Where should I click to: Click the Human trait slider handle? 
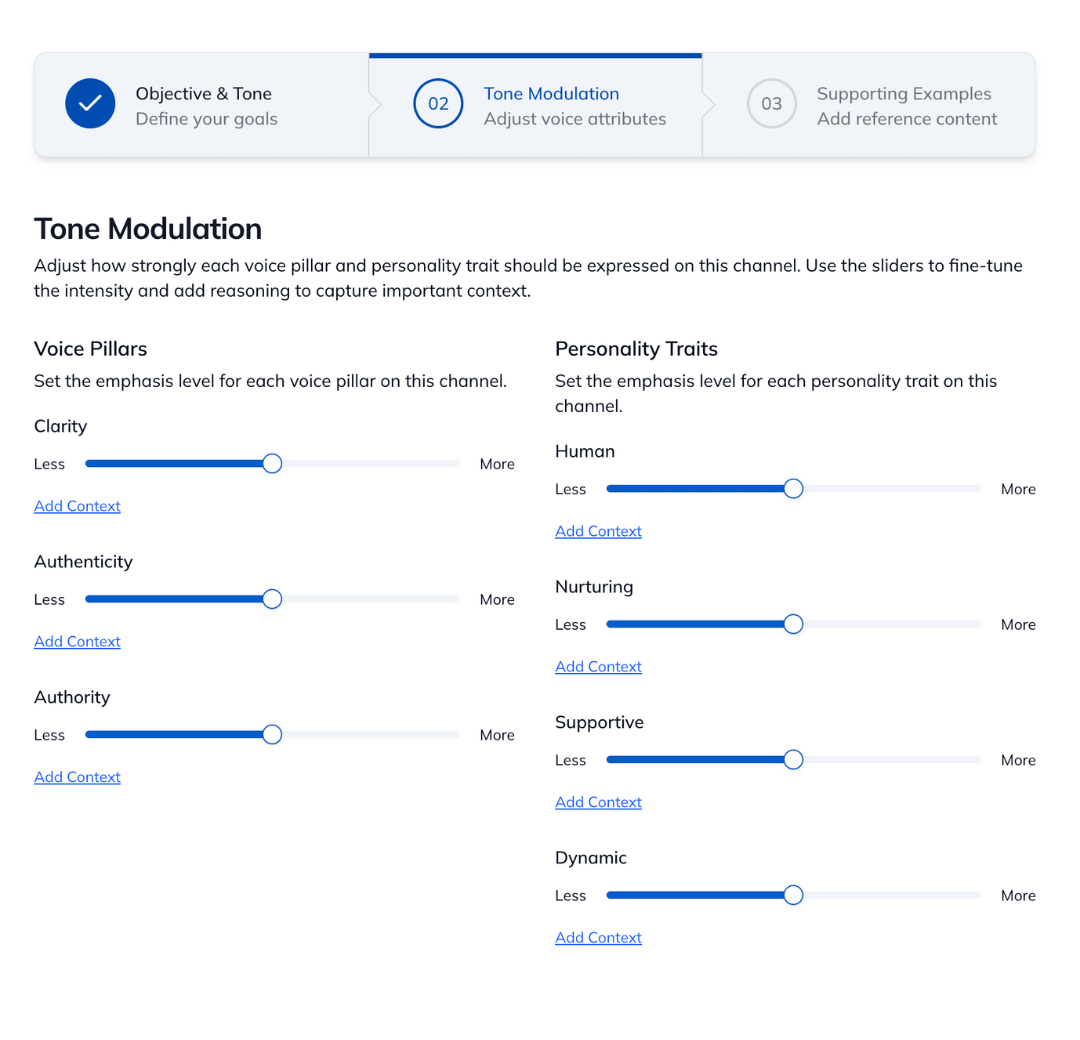point(793,489)
